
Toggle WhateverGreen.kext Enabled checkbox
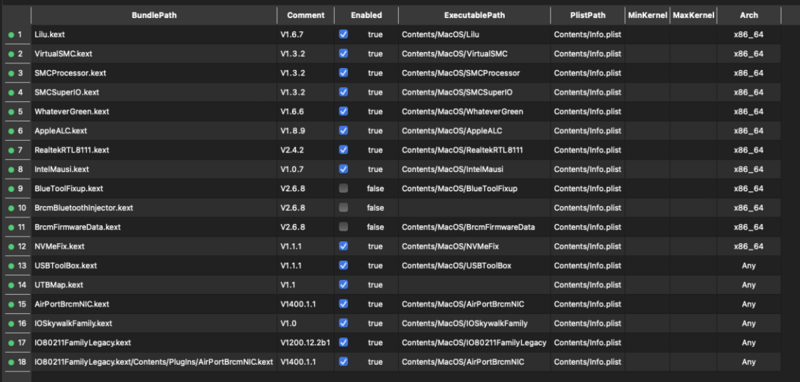(x=343, y=111)
